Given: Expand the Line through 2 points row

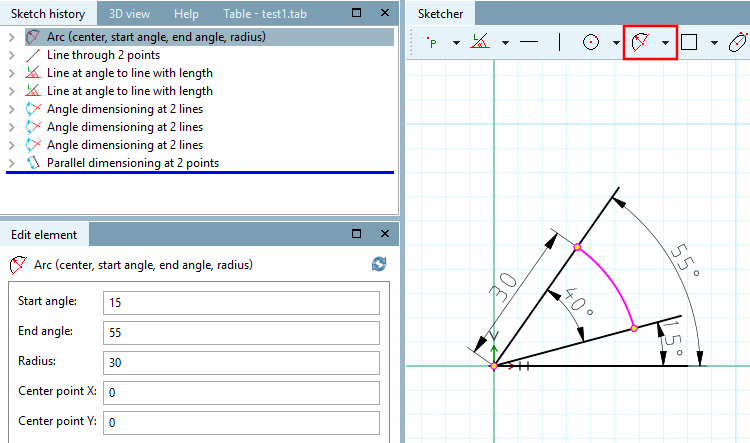Looking at the screenshot, I should point(12,55).
